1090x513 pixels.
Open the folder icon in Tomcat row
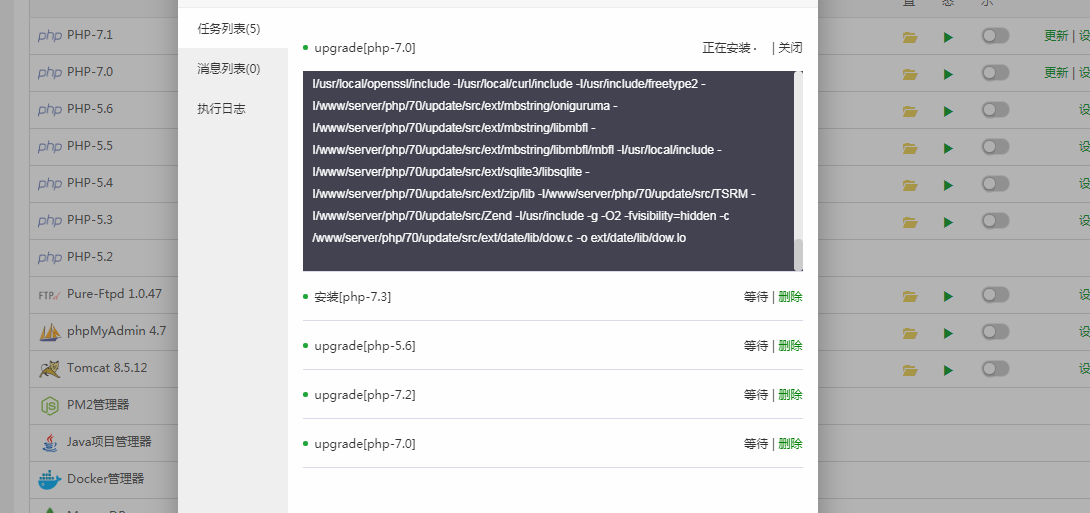910,370
